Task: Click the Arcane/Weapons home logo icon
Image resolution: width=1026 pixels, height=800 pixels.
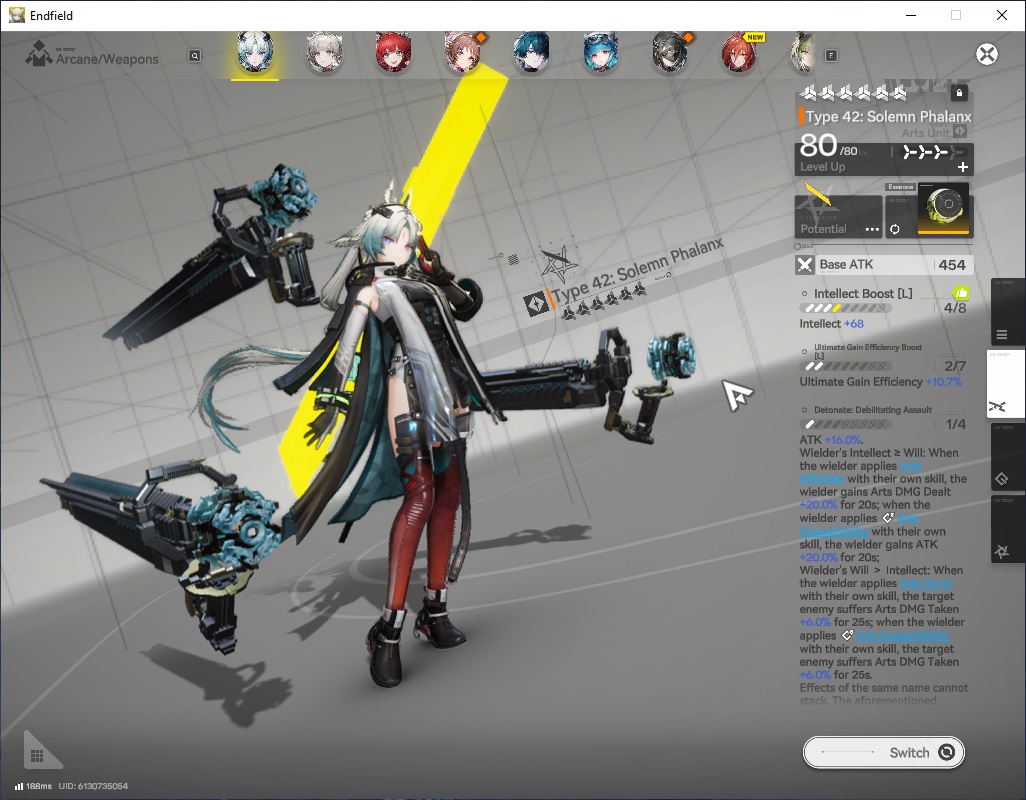Action: 39,54
